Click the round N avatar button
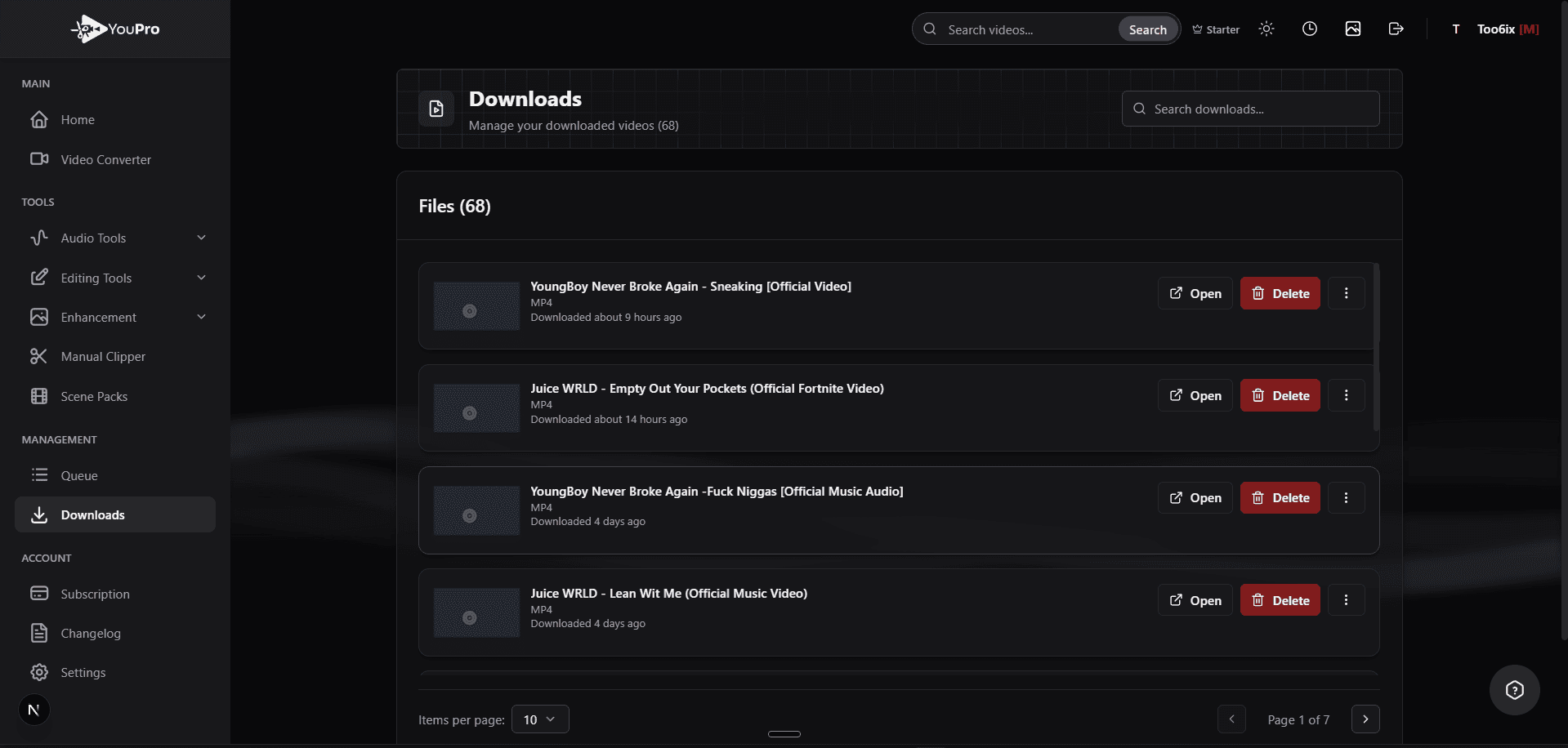Image resolution: width=1568 pixels, height=748 pixels. [34, 710]
